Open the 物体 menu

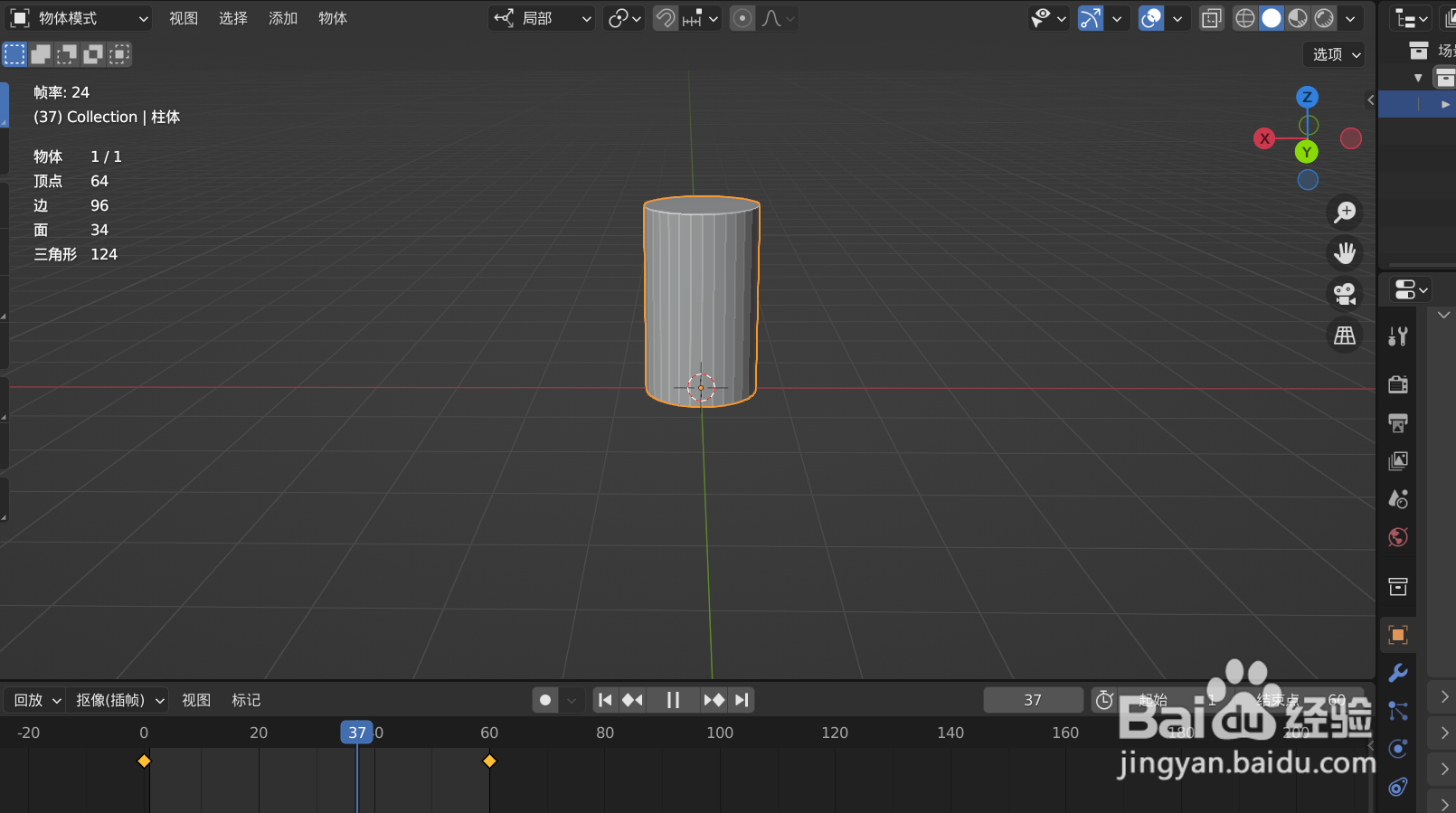pyautogui.click(x=333, y=18)
